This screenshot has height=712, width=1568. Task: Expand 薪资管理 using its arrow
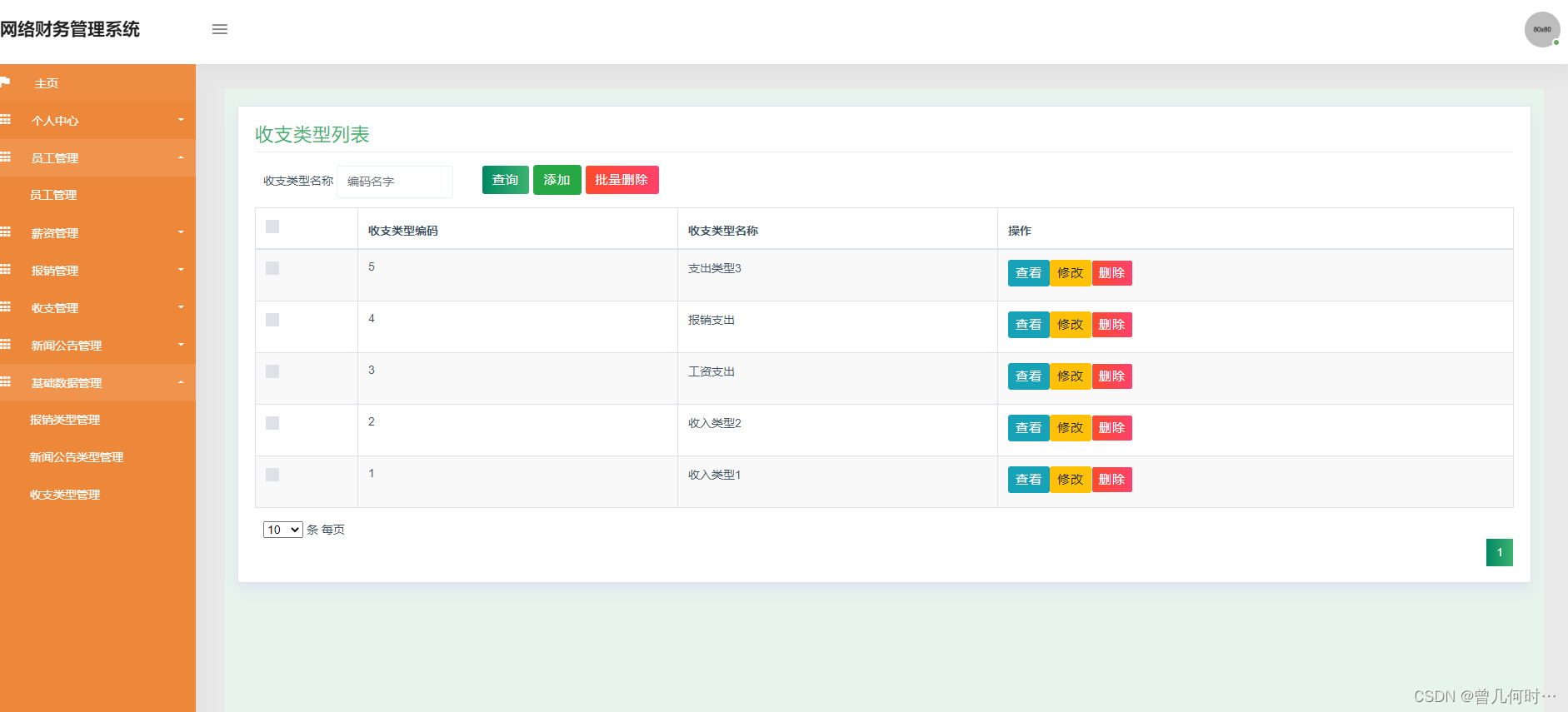click(x=181, y=232)
